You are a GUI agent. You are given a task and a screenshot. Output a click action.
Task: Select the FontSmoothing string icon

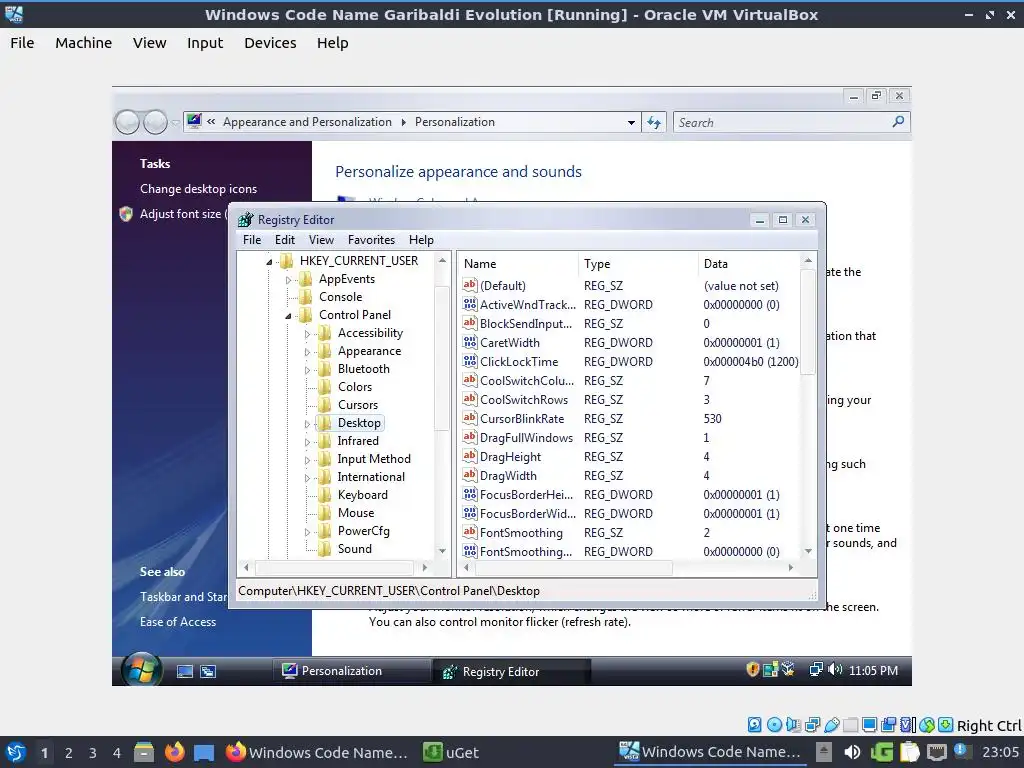click(x=470, y=532)
